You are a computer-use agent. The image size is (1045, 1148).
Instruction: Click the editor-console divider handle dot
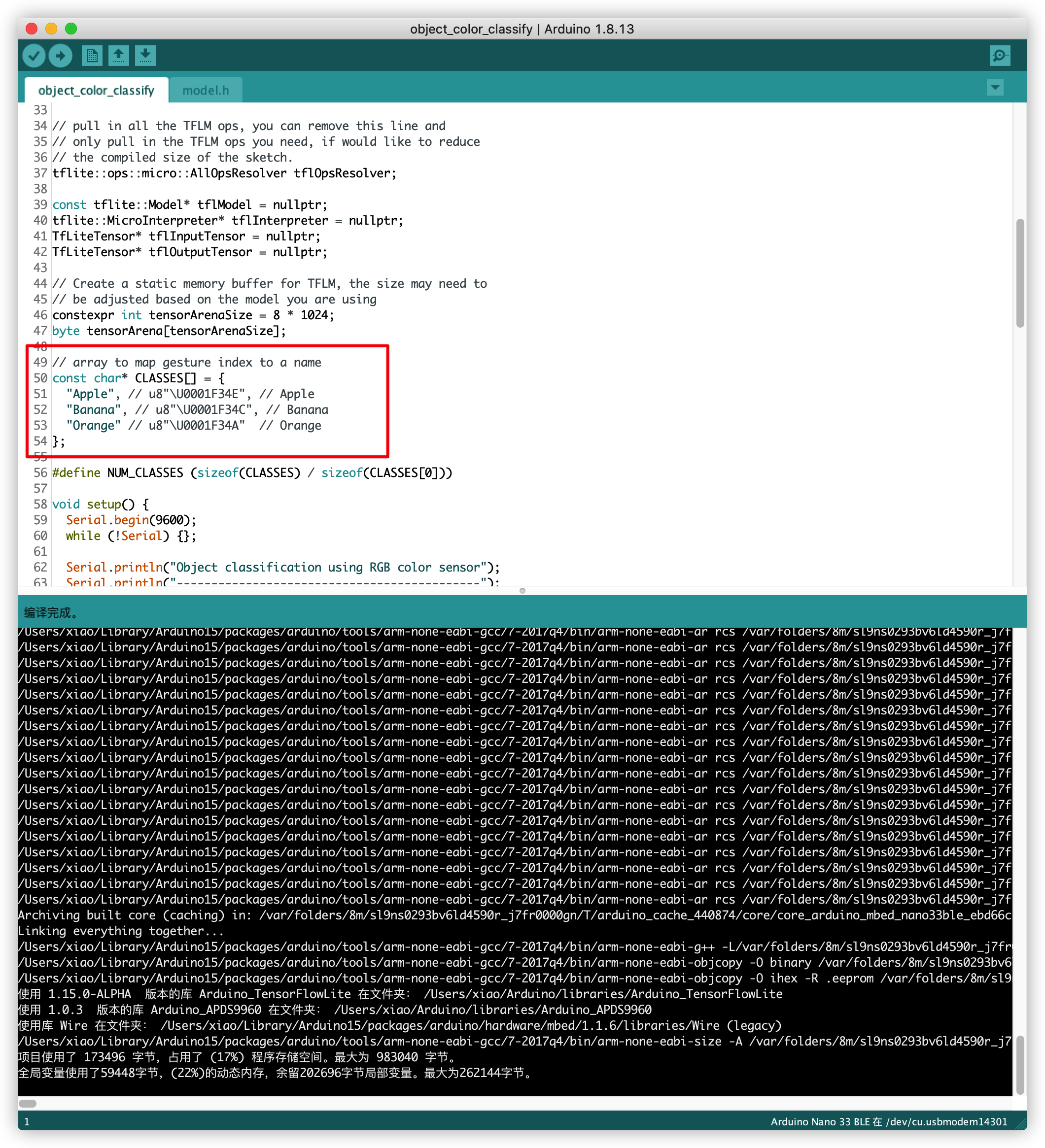pos(522,591)
